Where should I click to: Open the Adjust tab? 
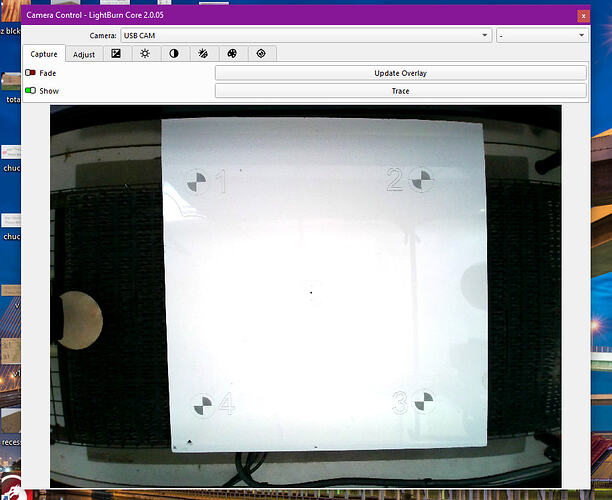84,54
